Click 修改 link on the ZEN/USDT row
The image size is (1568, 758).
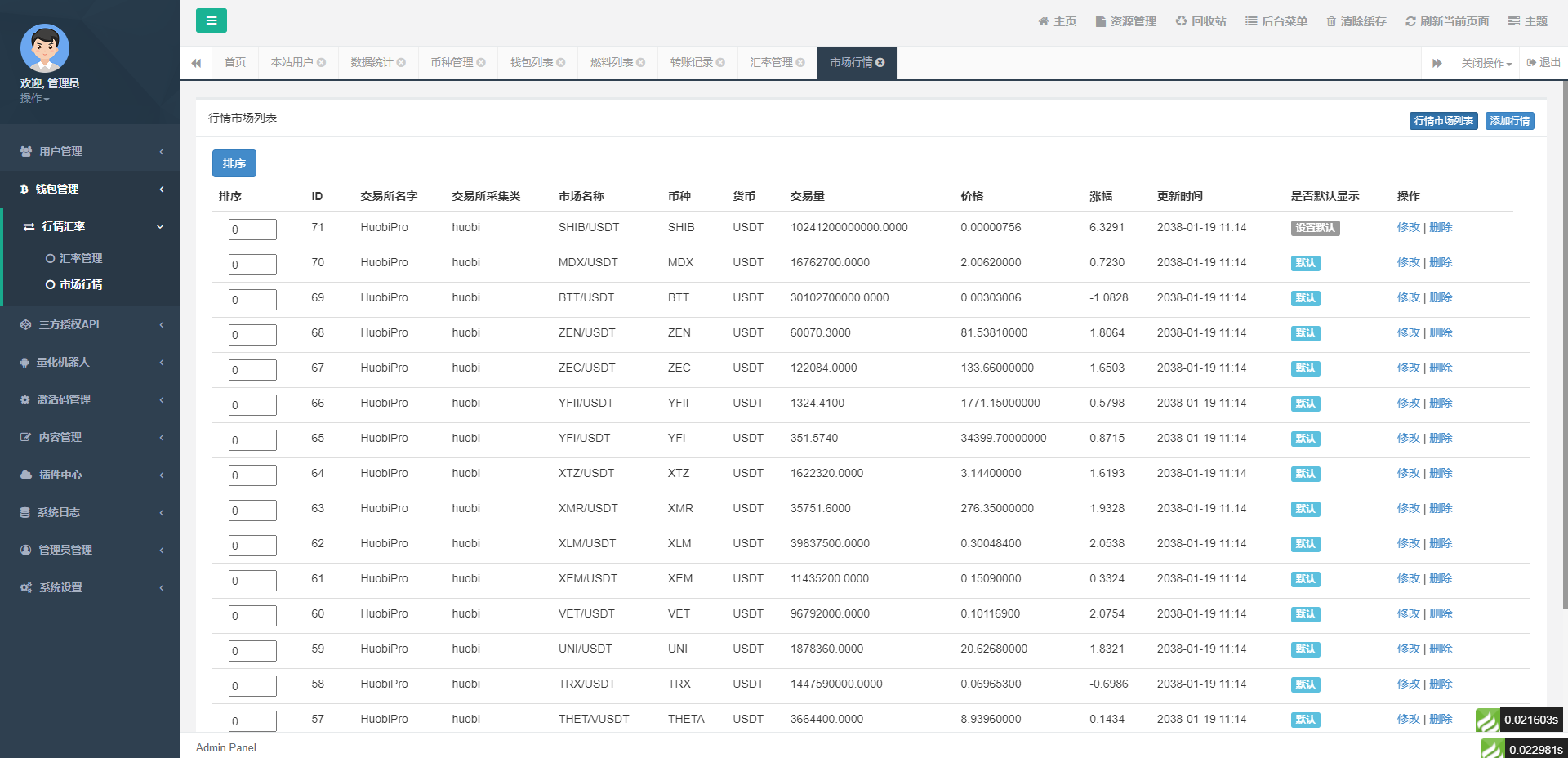click(1409, 332)
